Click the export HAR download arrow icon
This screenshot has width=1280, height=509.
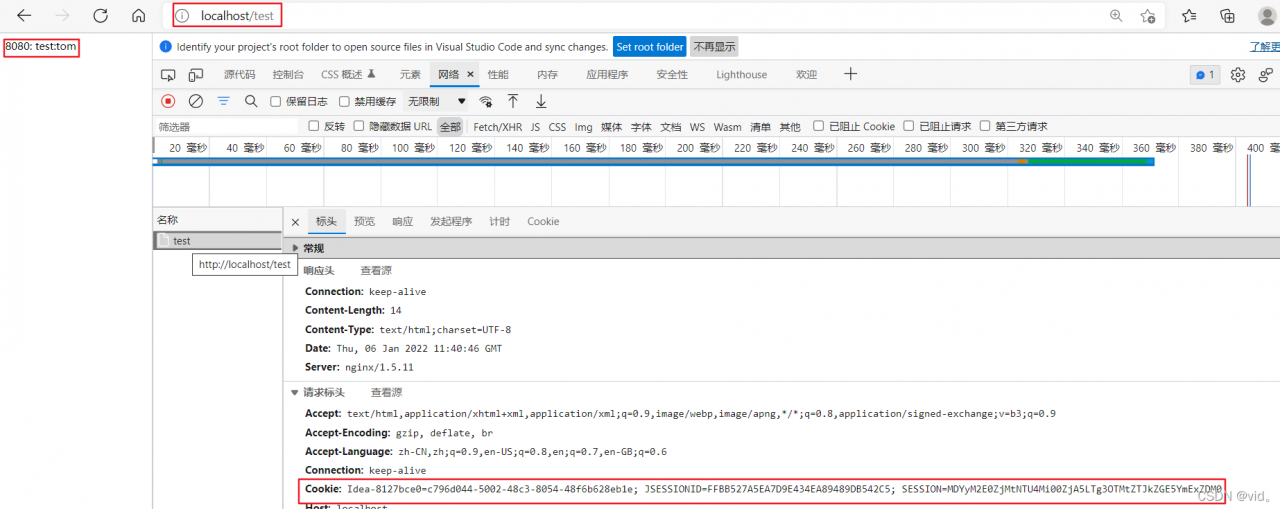541,101
